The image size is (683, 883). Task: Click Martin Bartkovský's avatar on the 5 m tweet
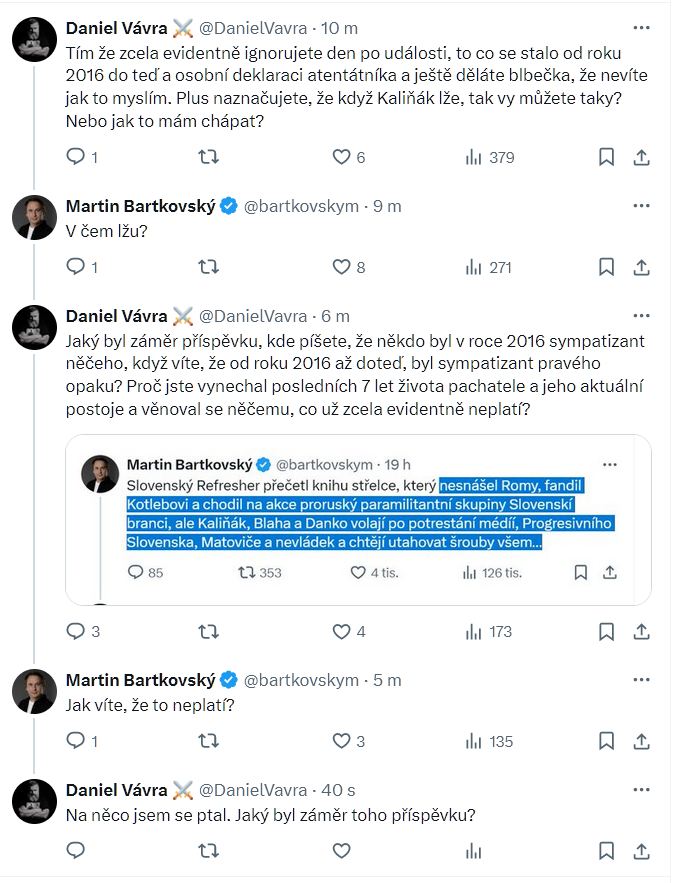point(35,691)
